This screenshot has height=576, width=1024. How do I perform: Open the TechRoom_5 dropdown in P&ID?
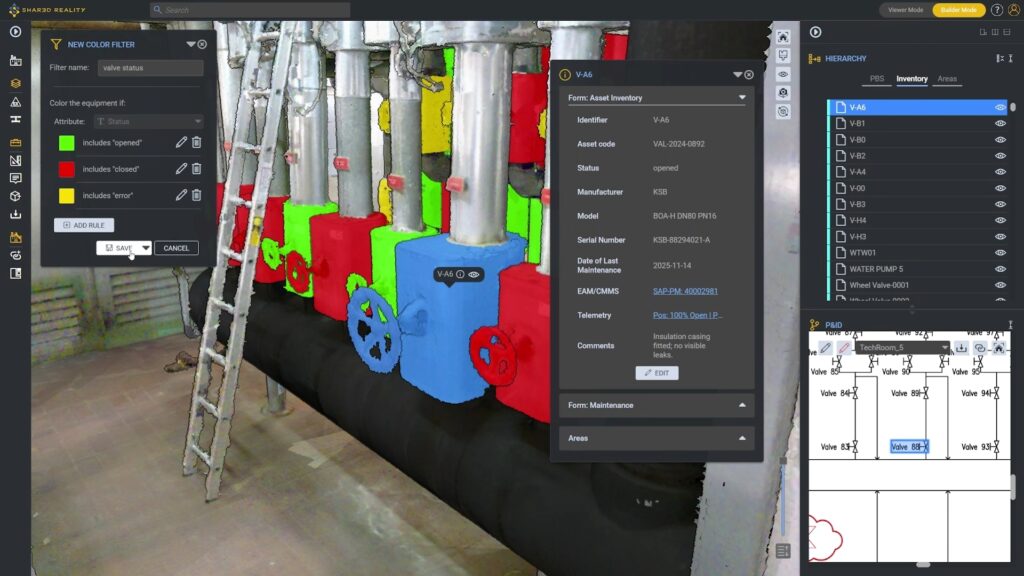[902, 347]
